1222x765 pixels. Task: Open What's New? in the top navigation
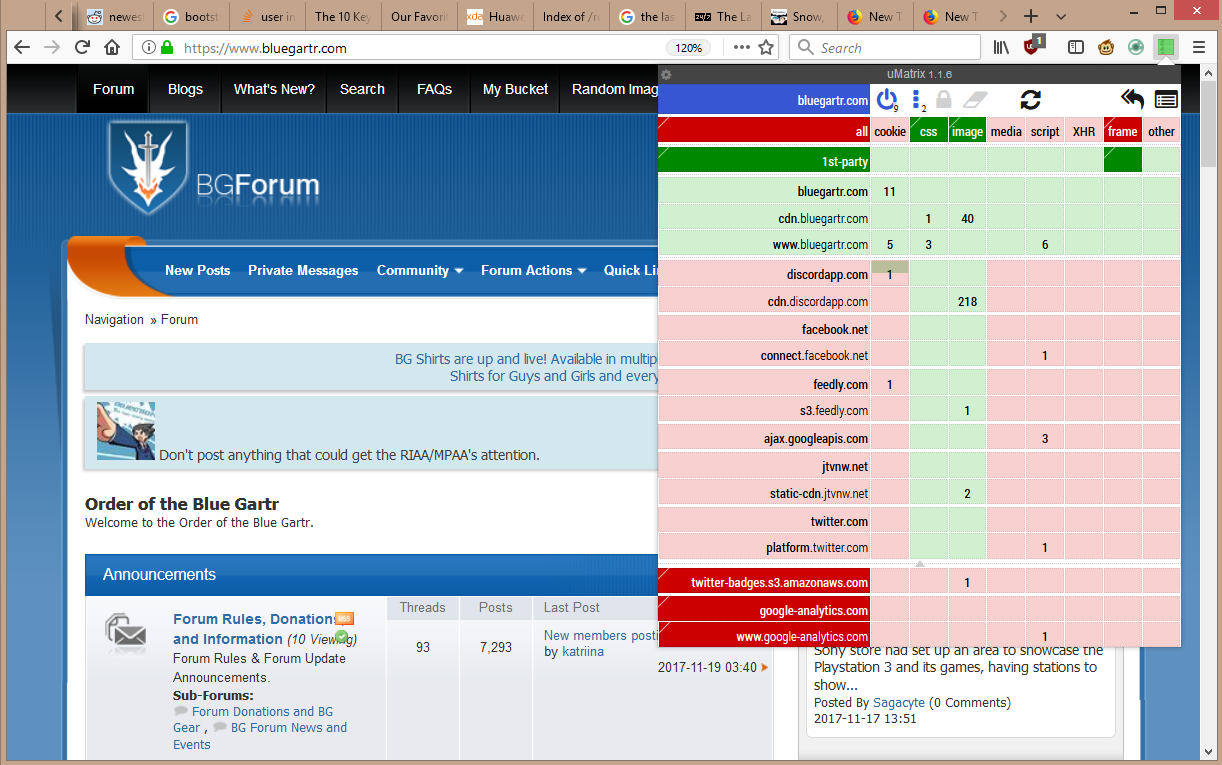(x=274, y=89)
